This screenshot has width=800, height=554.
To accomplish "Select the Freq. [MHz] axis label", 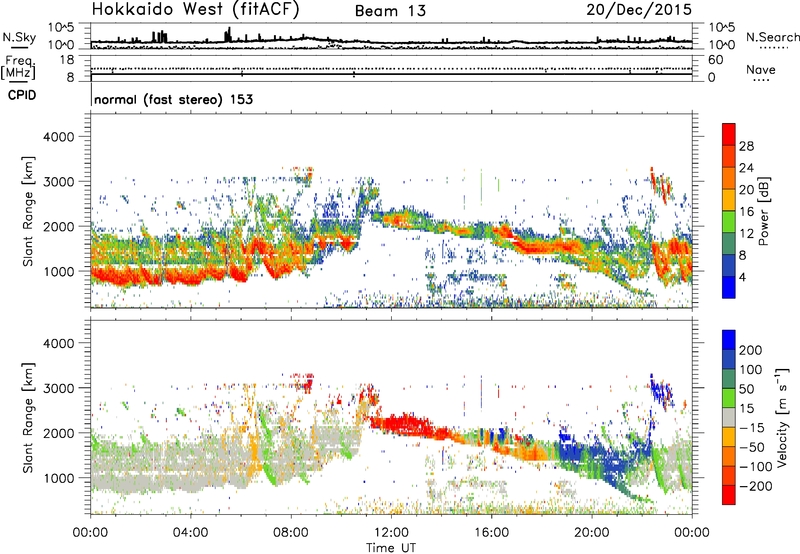I will pyautogui.click(x=18, y=68).
